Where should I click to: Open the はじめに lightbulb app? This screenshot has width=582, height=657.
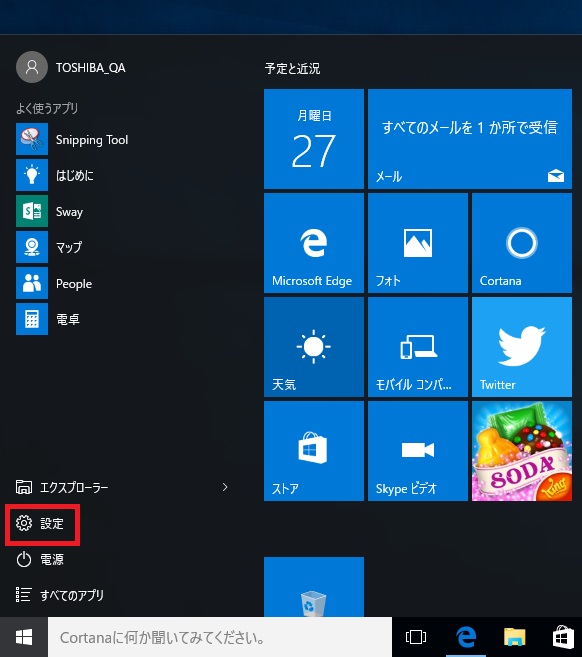55,175
